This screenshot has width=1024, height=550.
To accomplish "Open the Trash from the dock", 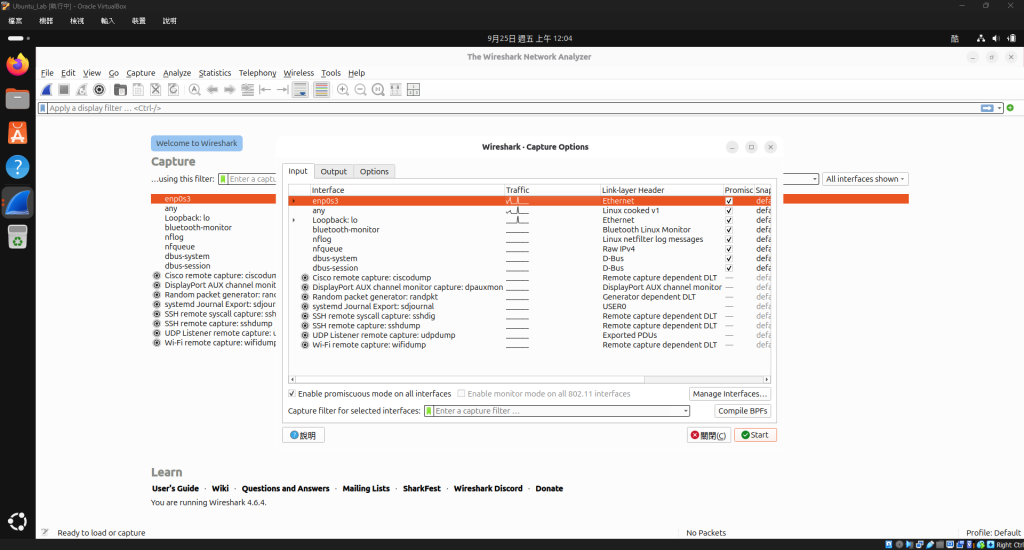I will point(18,237).
